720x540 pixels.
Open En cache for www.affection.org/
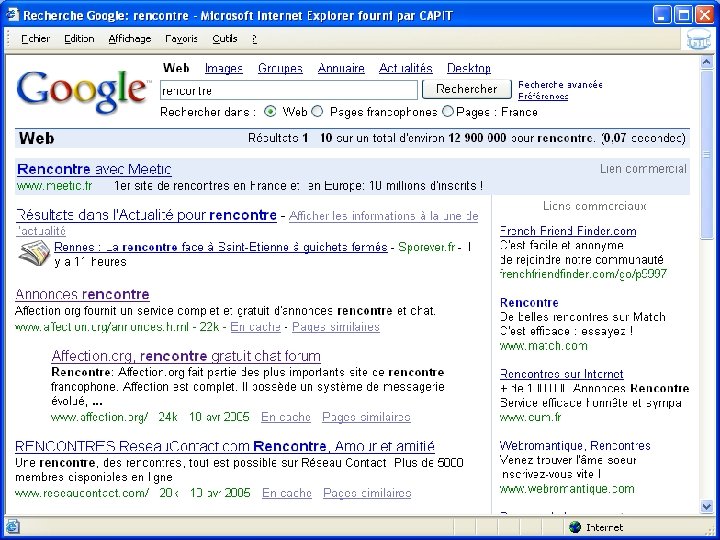pos(286,417)
